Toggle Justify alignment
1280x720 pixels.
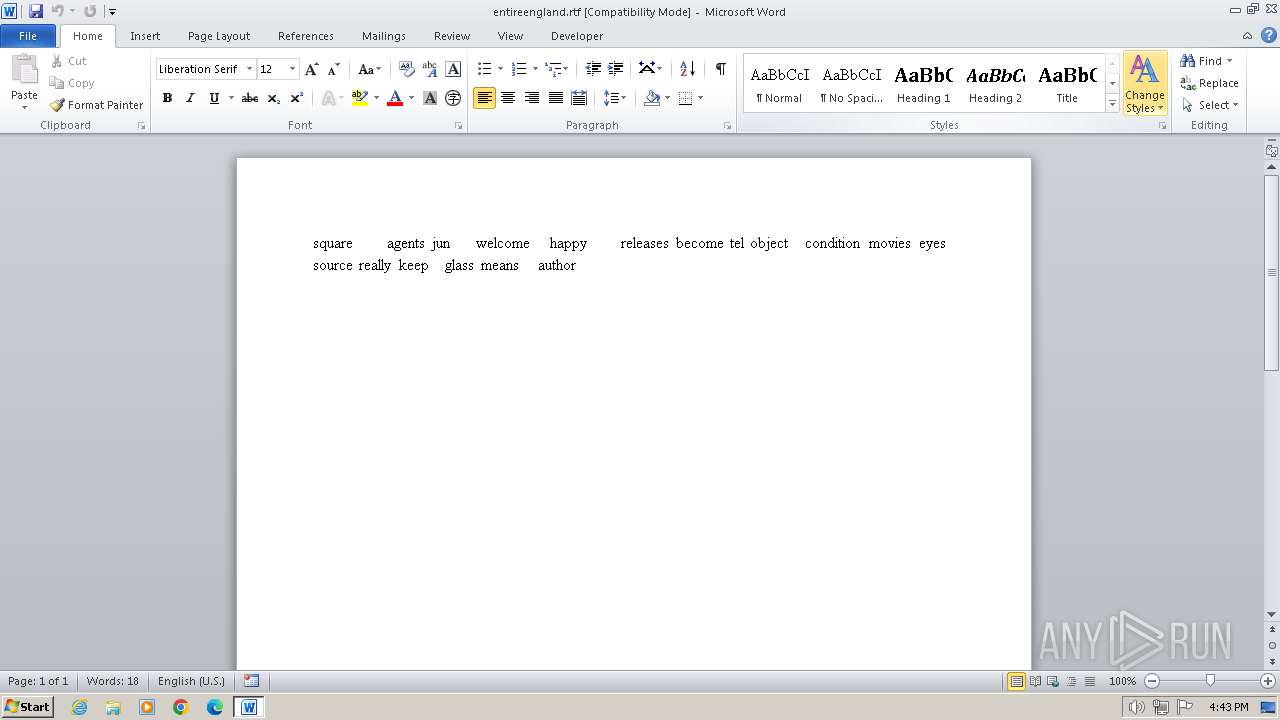pos(556,98)
